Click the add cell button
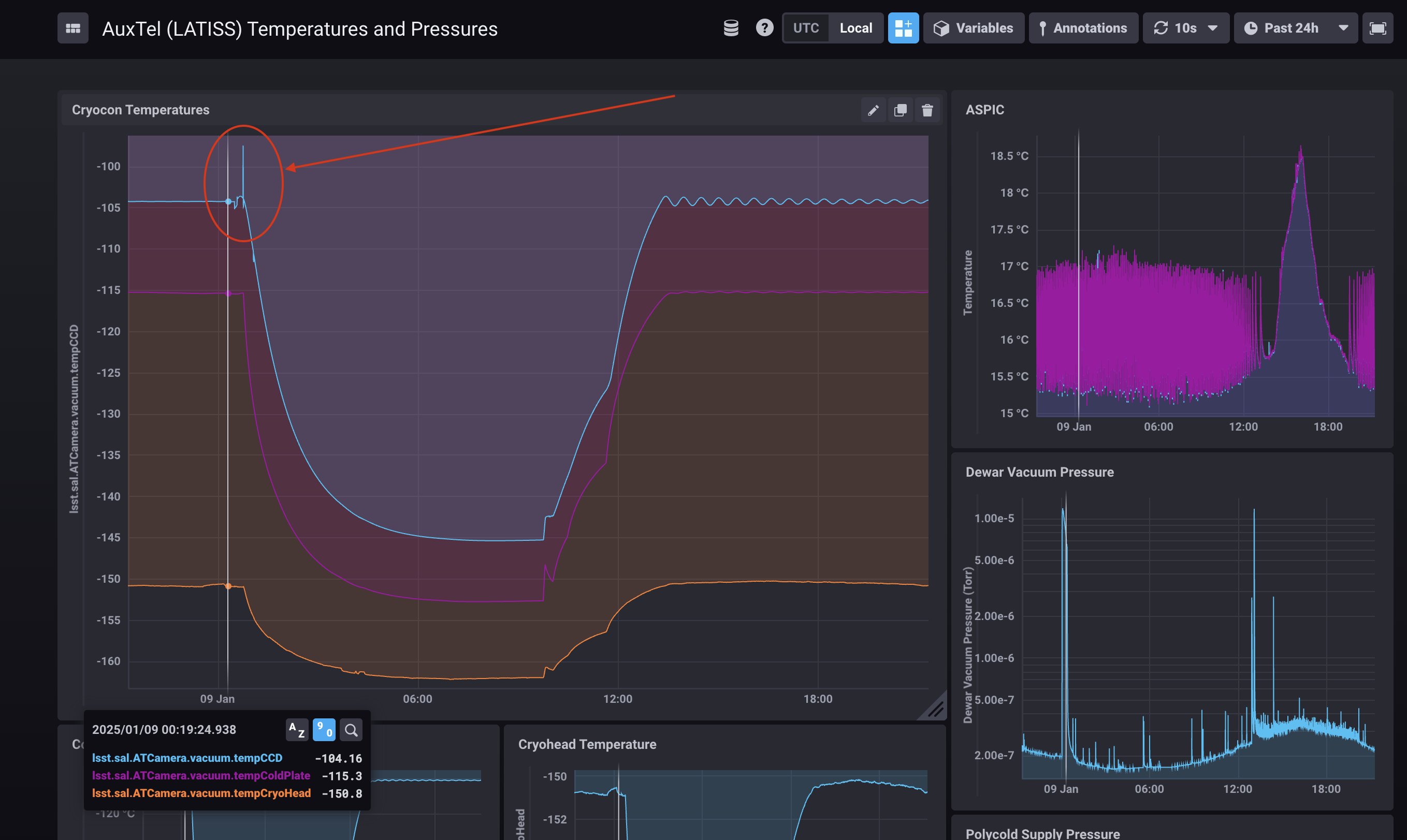 click(903, 28)
